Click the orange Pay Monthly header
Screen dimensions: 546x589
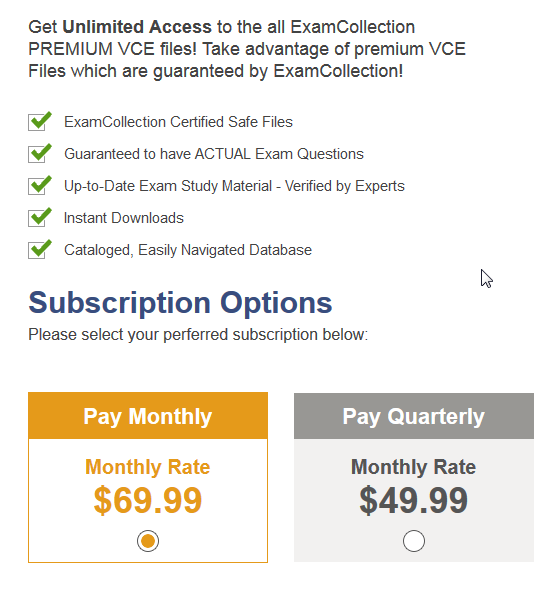pyautogui.click(x=148, y=416)
